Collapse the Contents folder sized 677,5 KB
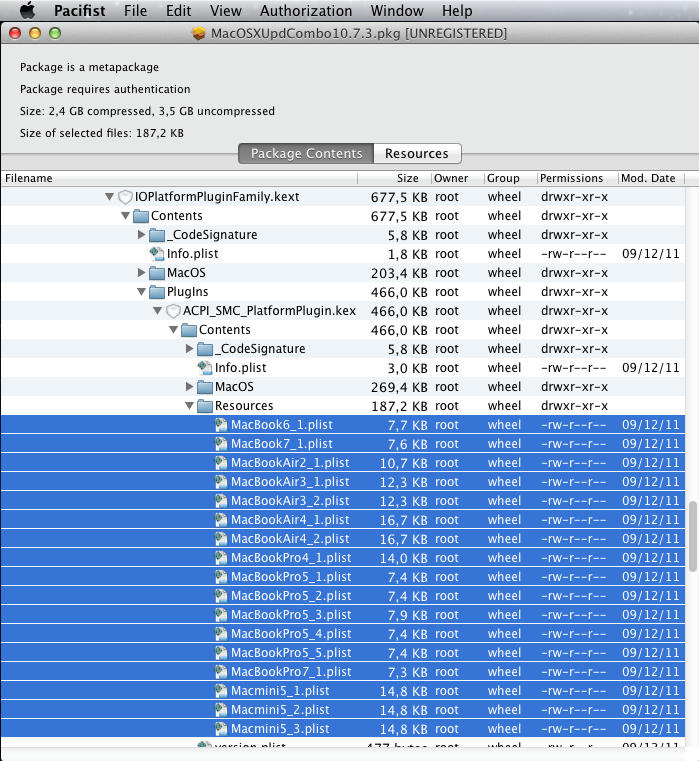Screen dimensions: 699x761 [x=125, y=215]
